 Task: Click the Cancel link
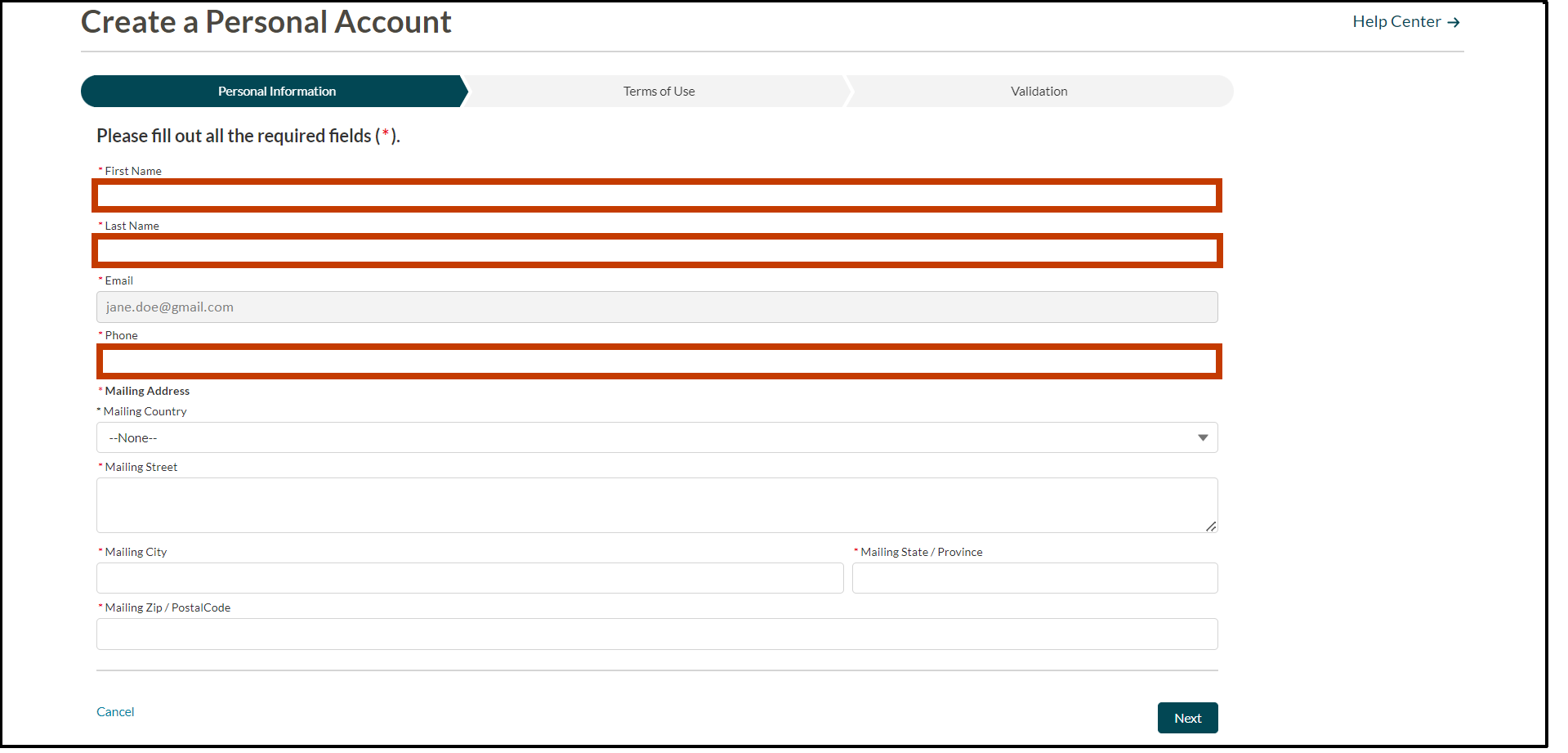pos(114,711)
